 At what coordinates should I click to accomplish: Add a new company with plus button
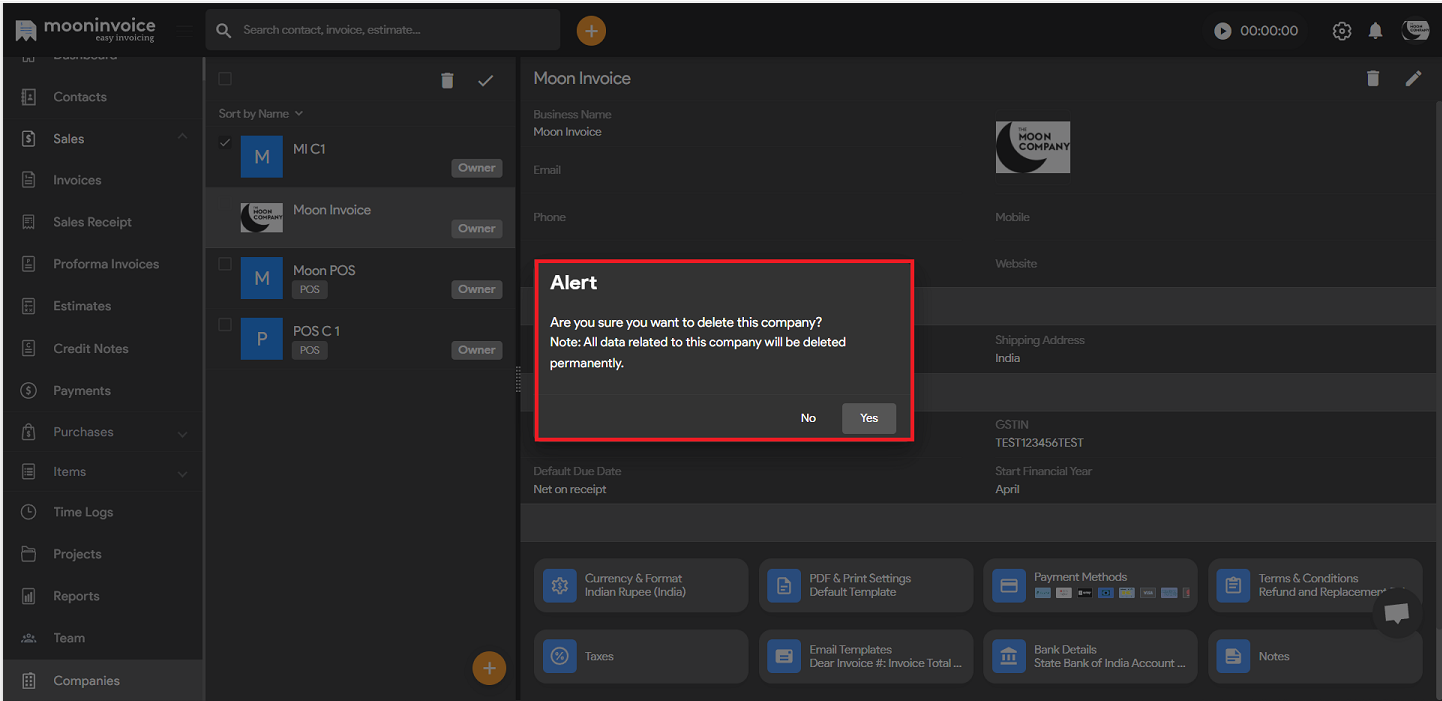489,668
